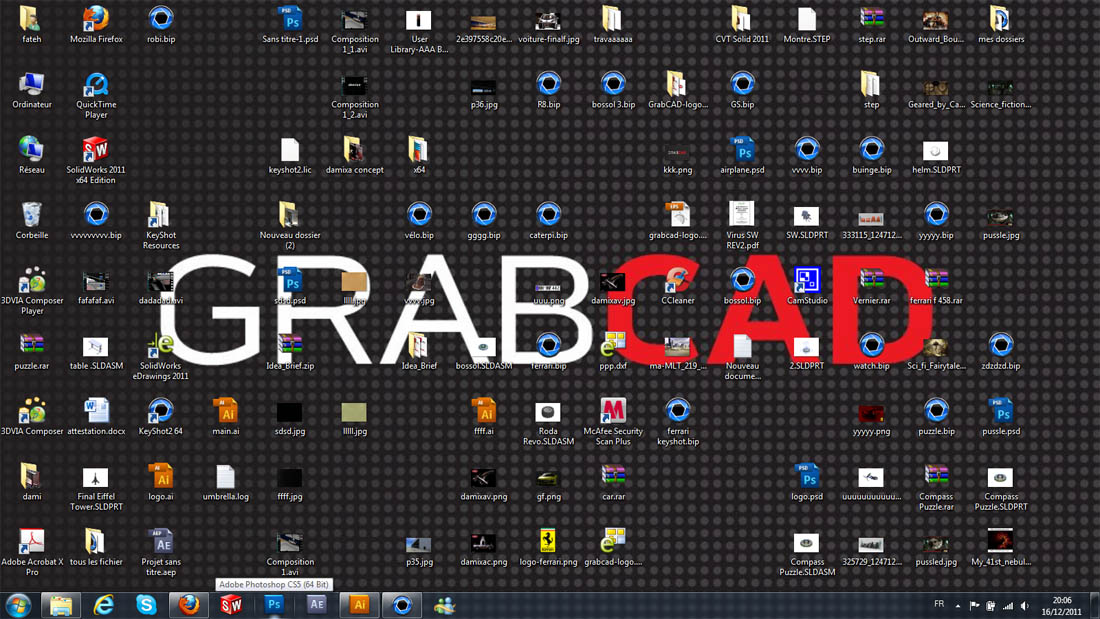The image size is (1100, 619).
Task: Select the ferrari keyshot.bip file
Action: point(678,421)
